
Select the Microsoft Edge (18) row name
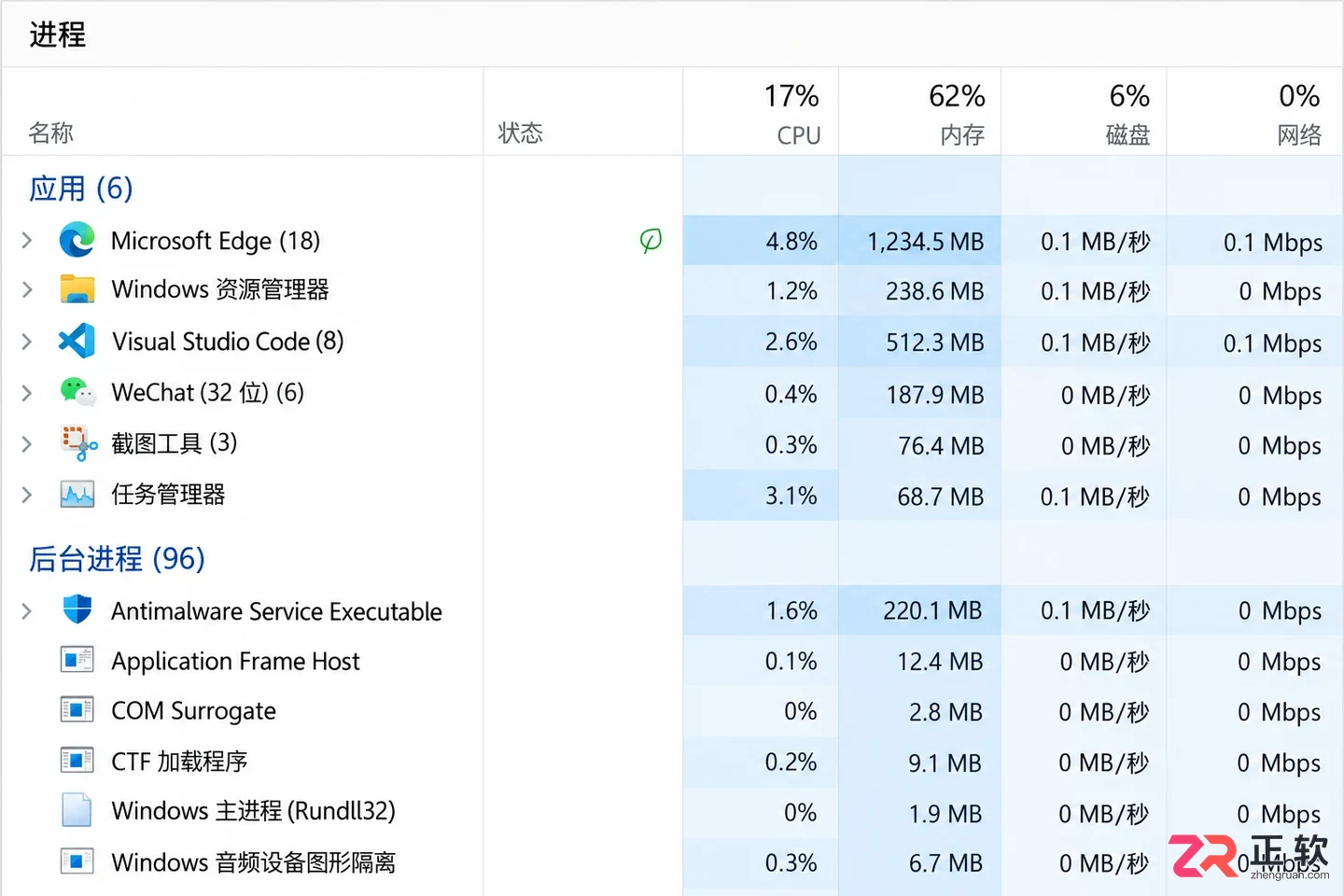click(216, 241)
